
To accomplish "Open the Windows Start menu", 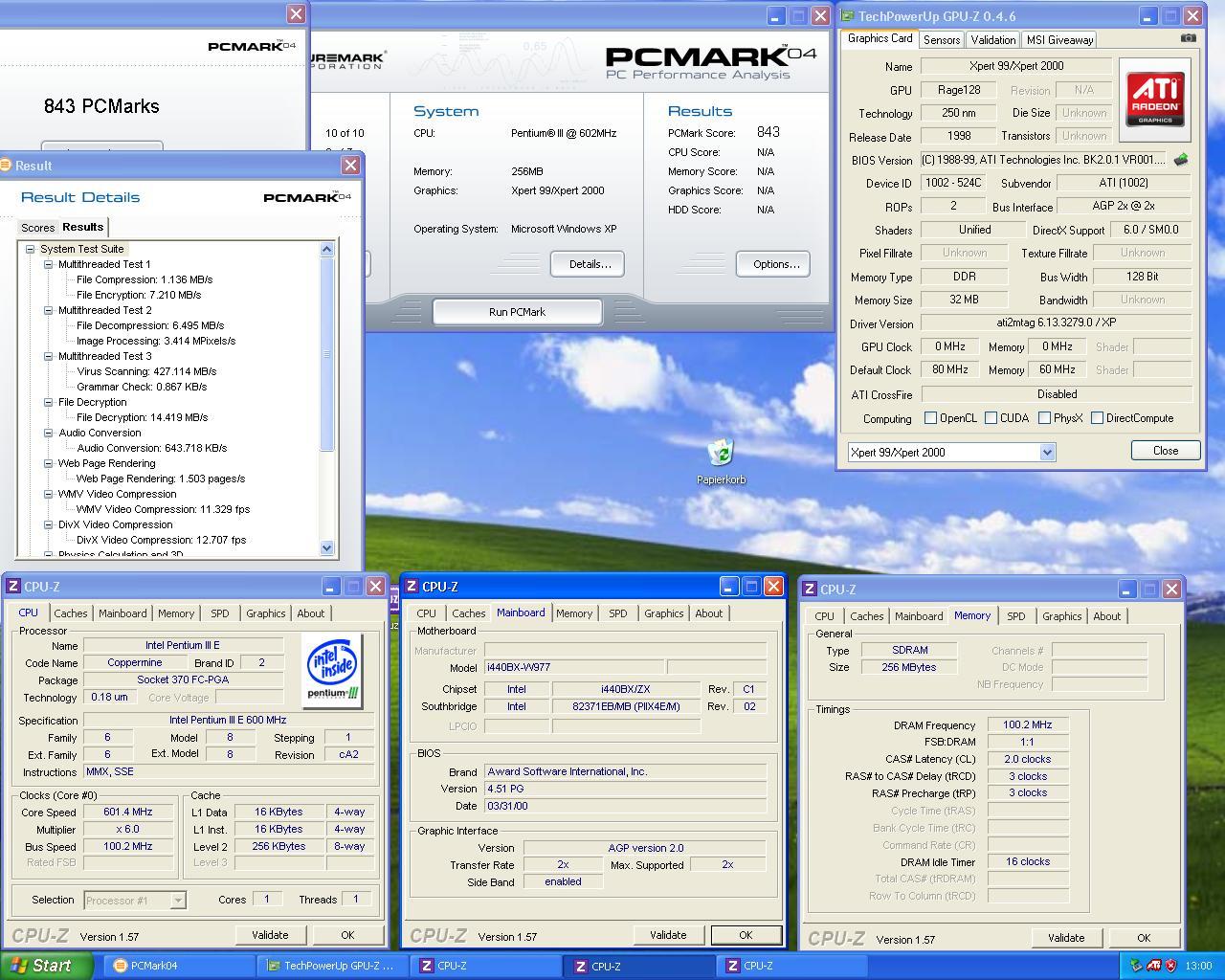I will click(45, 966).
